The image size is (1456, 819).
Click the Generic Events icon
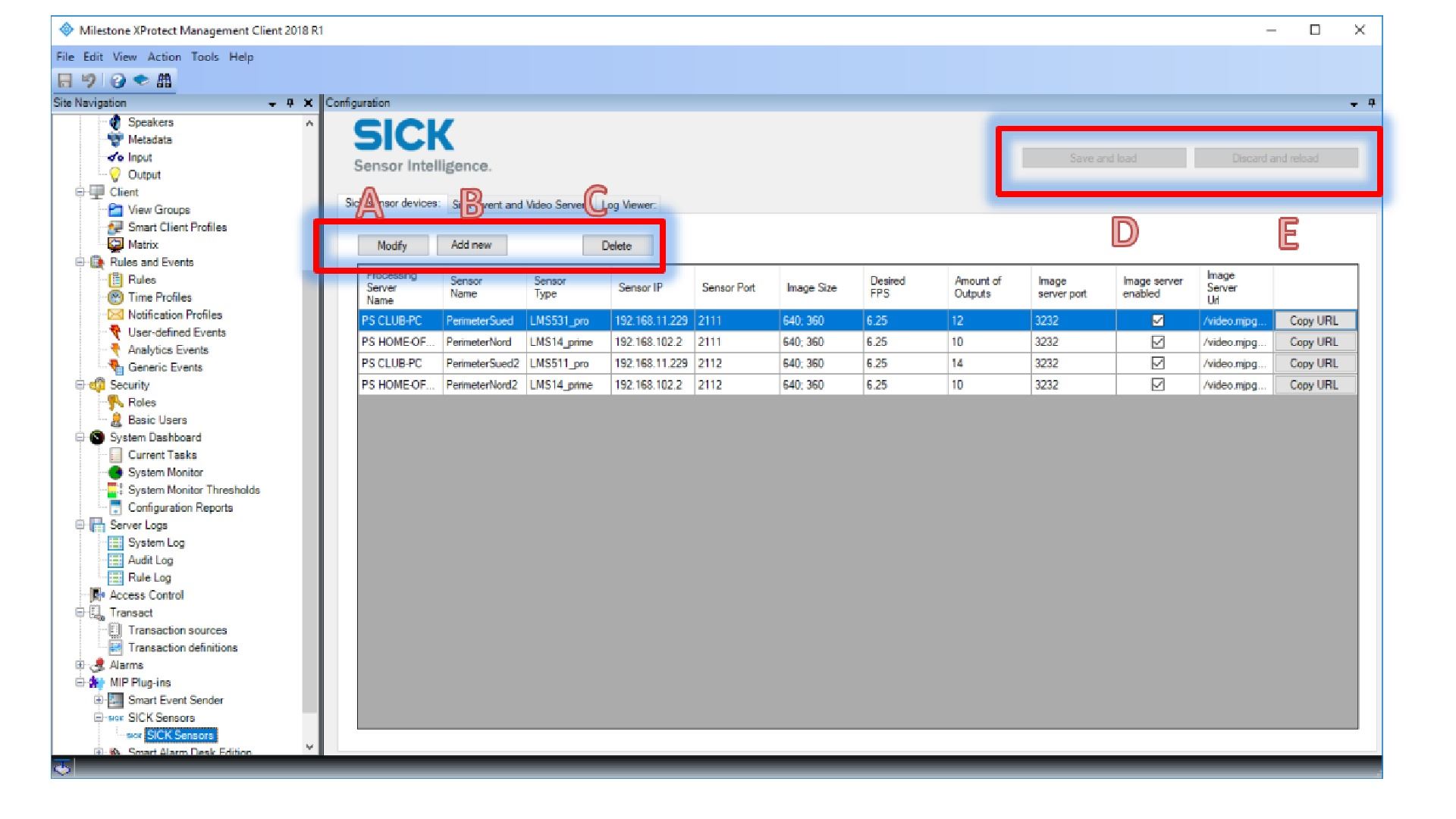115,367
